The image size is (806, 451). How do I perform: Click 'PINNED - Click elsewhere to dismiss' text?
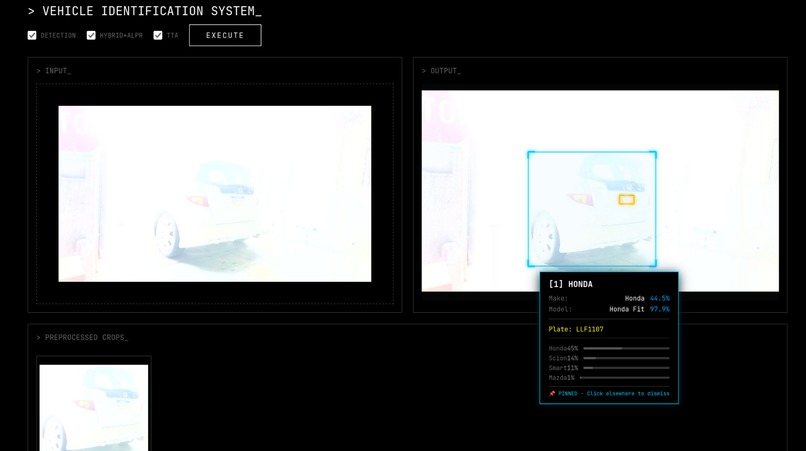pyautogui.click(x=614, y=393)
